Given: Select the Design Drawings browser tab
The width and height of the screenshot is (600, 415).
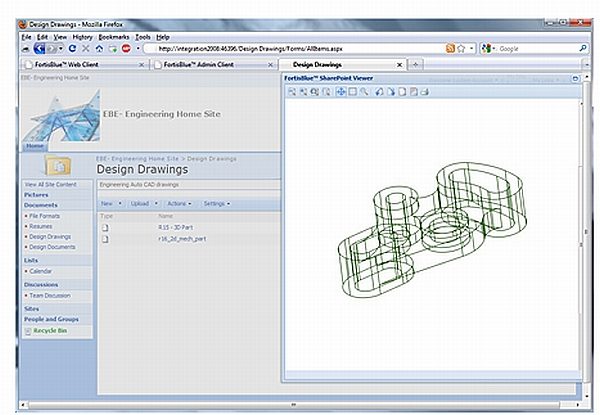Looking at the screenshot, I should 342,65.
